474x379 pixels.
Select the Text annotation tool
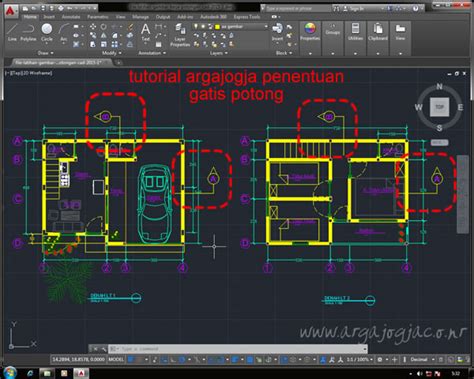[145, 33]
